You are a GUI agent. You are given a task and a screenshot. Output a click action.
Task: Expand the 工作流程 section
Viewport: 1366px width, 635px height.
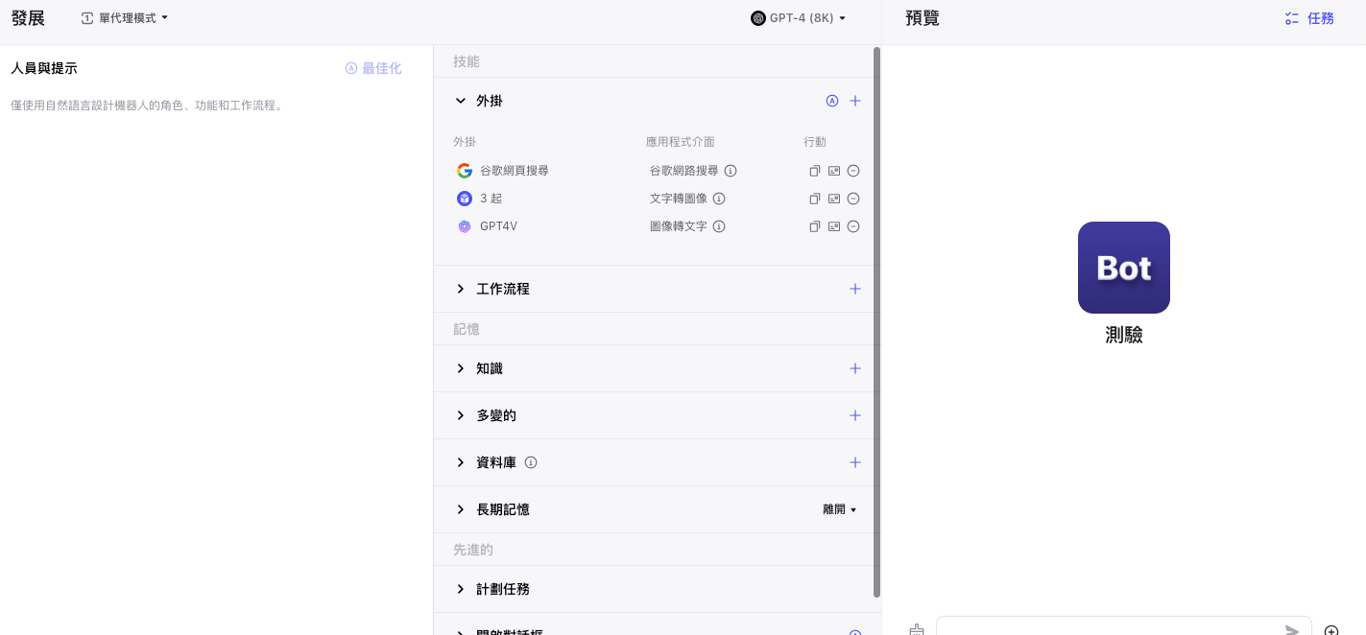460,289
